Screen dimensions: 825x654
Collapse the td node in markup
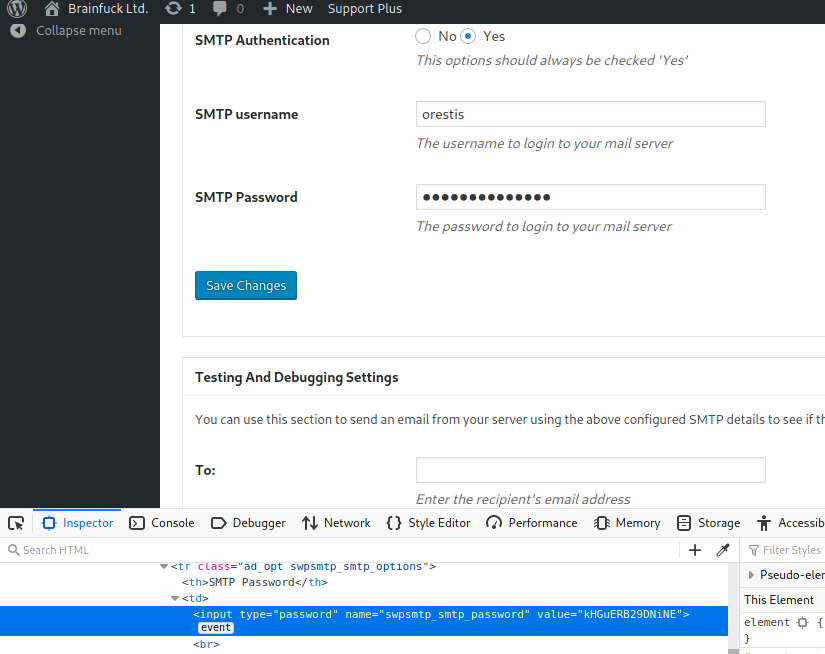[175, 598]
